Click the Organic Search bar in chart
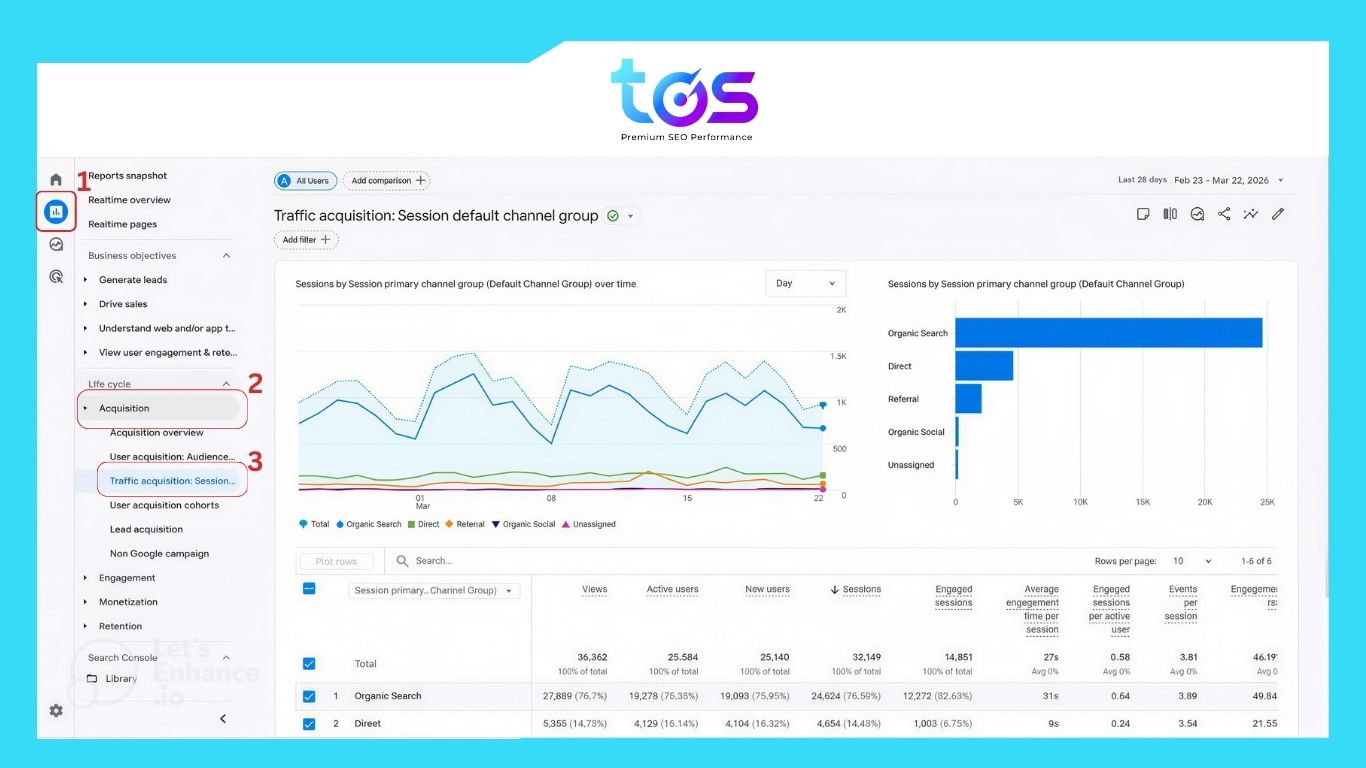Screen dimensions: 1366x768 click(1108, 333)
